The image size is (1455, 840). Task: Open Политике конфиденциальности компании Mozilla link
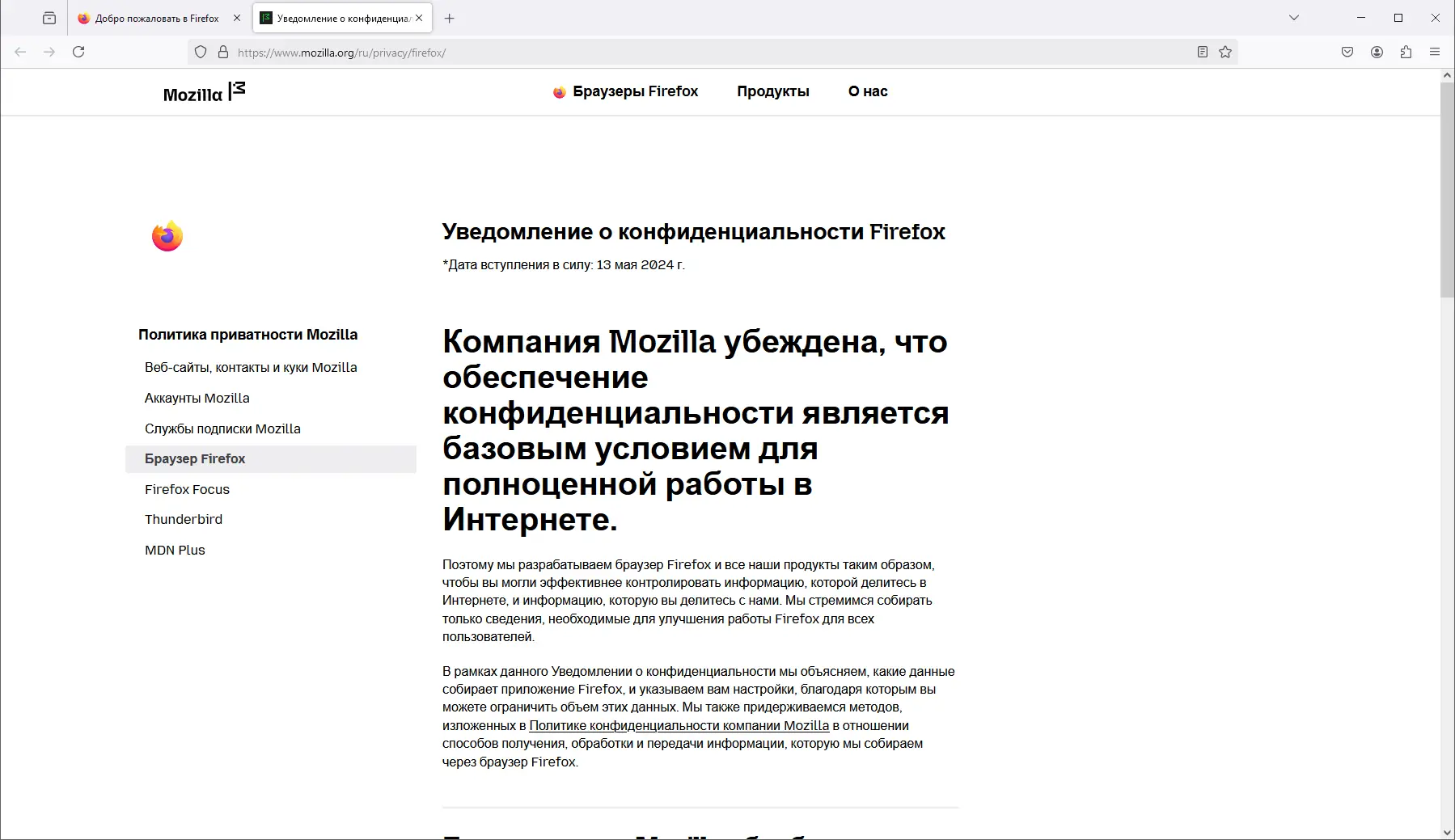(677, 726)
